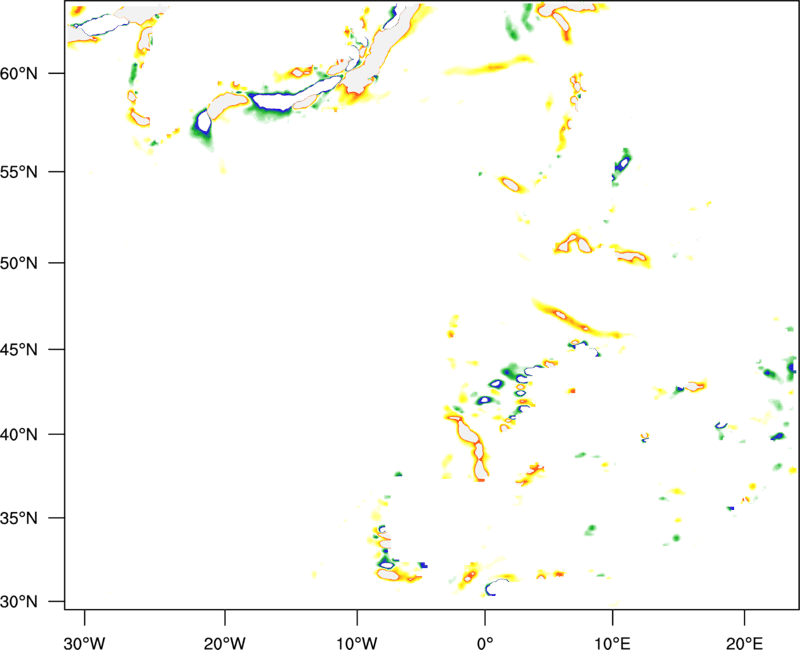Screen dimensions: 800x650
Task: Click the 0° longitude label
Action: [485, 643]
